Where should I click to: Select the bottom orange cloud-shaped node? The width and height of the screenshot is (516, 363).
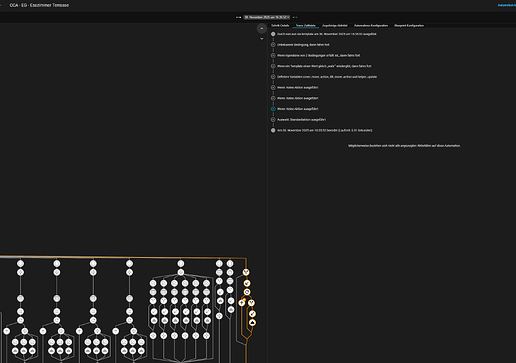pos(252,322)
